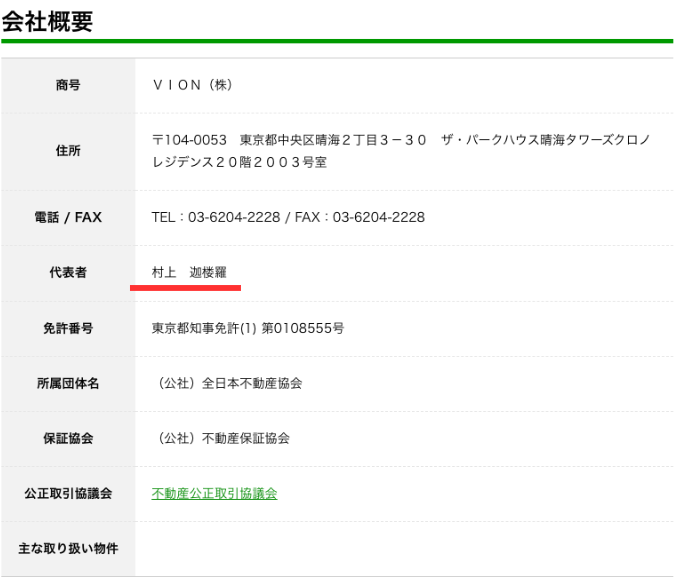Click the TEL number 03-6204-2228
680x580 pixels.
tap(230, 217)
